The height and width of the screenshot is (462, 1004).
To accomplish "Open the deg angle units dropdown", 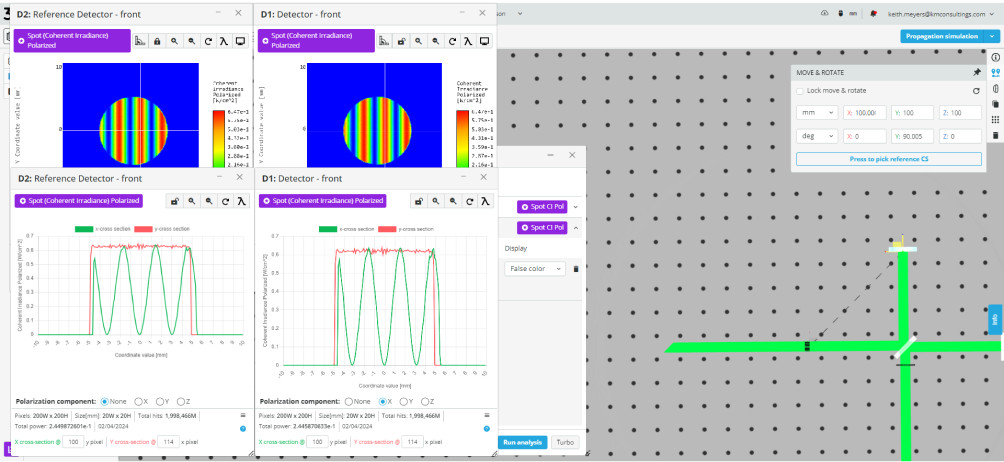I will coord(817,136).
